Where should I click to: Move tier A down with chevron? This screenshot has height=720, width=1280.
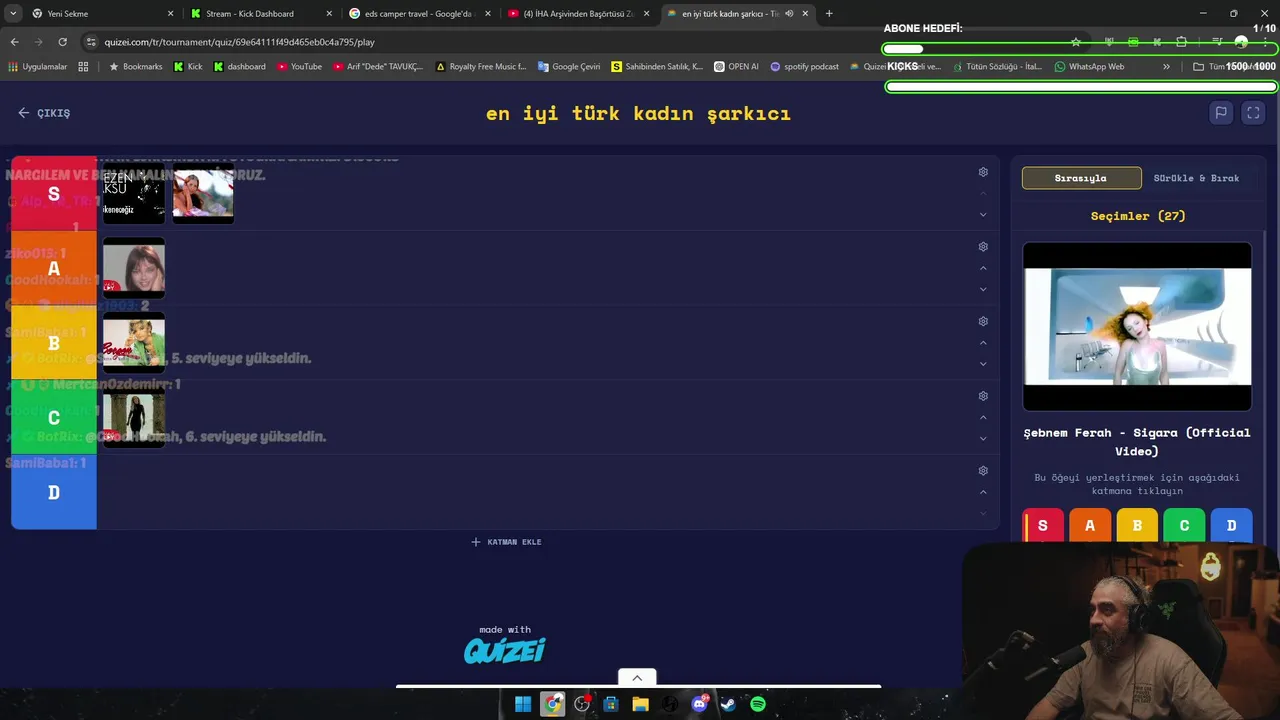pos(983,289)
